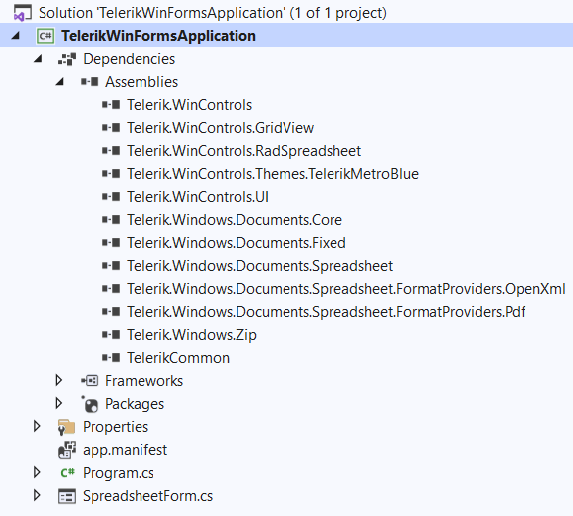573x516 pixels.
Task: Click the app.manifest file icon
Action: pyautogui.click(x=67, y=450)
